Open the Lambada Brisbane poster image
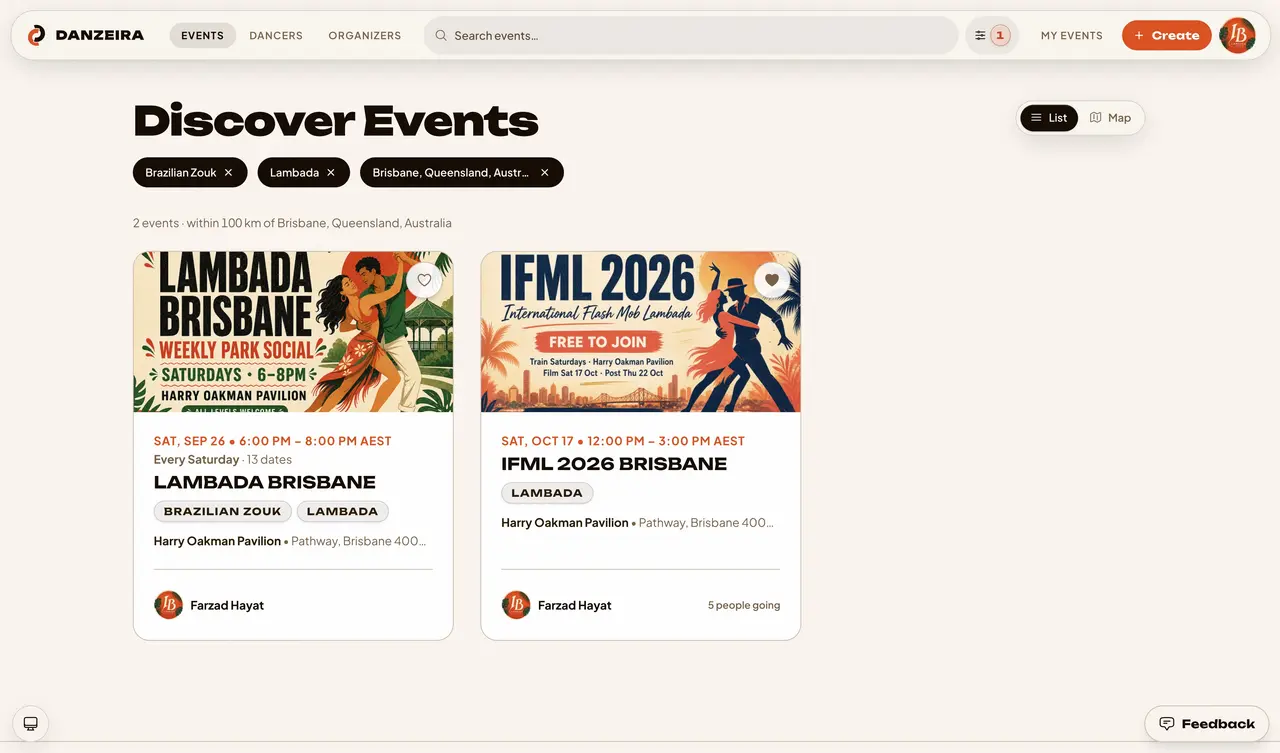This screenshot has height=753, width=1280. pos(293,332)
